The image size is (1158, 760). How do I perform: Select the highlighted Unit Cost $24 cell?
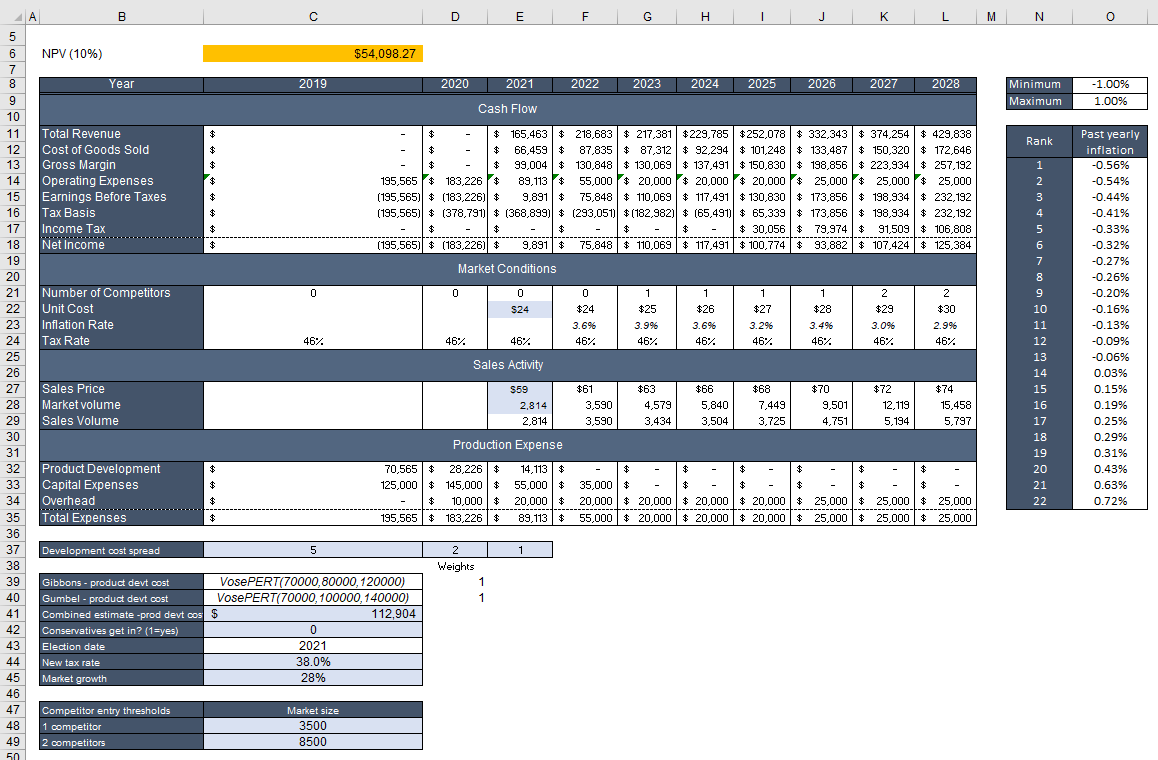pos(519,309)
